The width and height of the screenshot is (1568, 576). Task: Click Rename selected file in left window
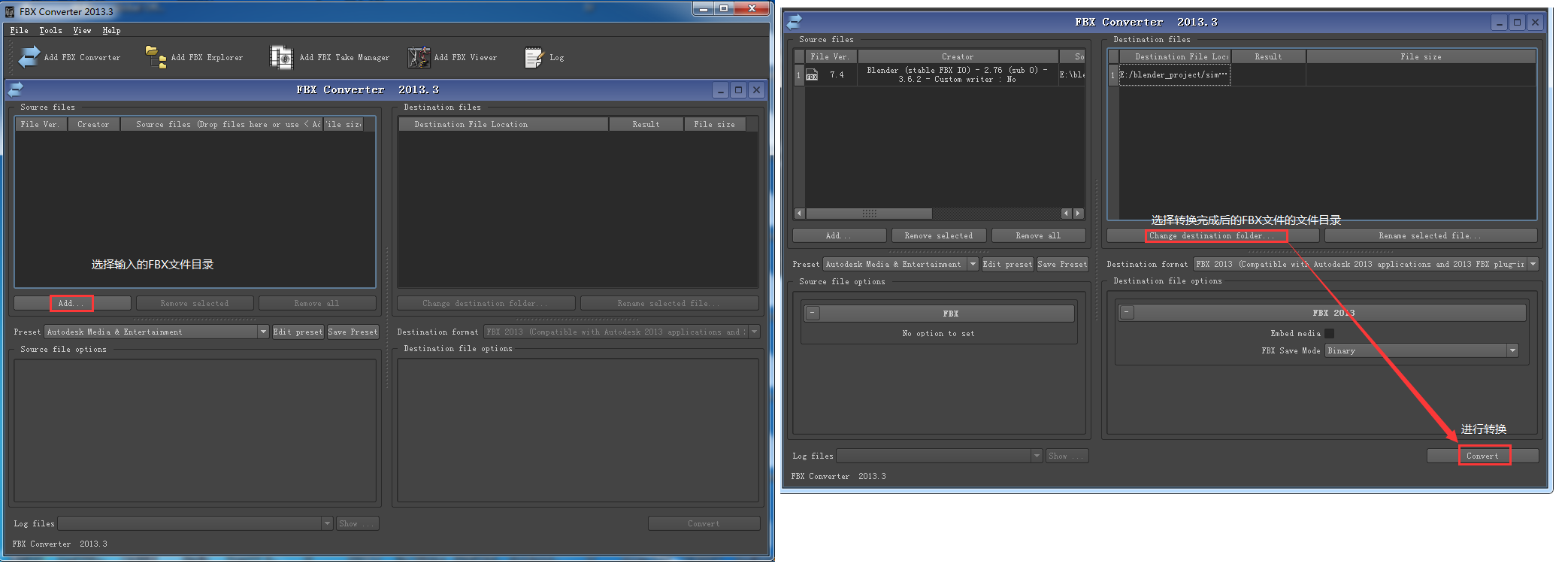[x=669, y=303]
